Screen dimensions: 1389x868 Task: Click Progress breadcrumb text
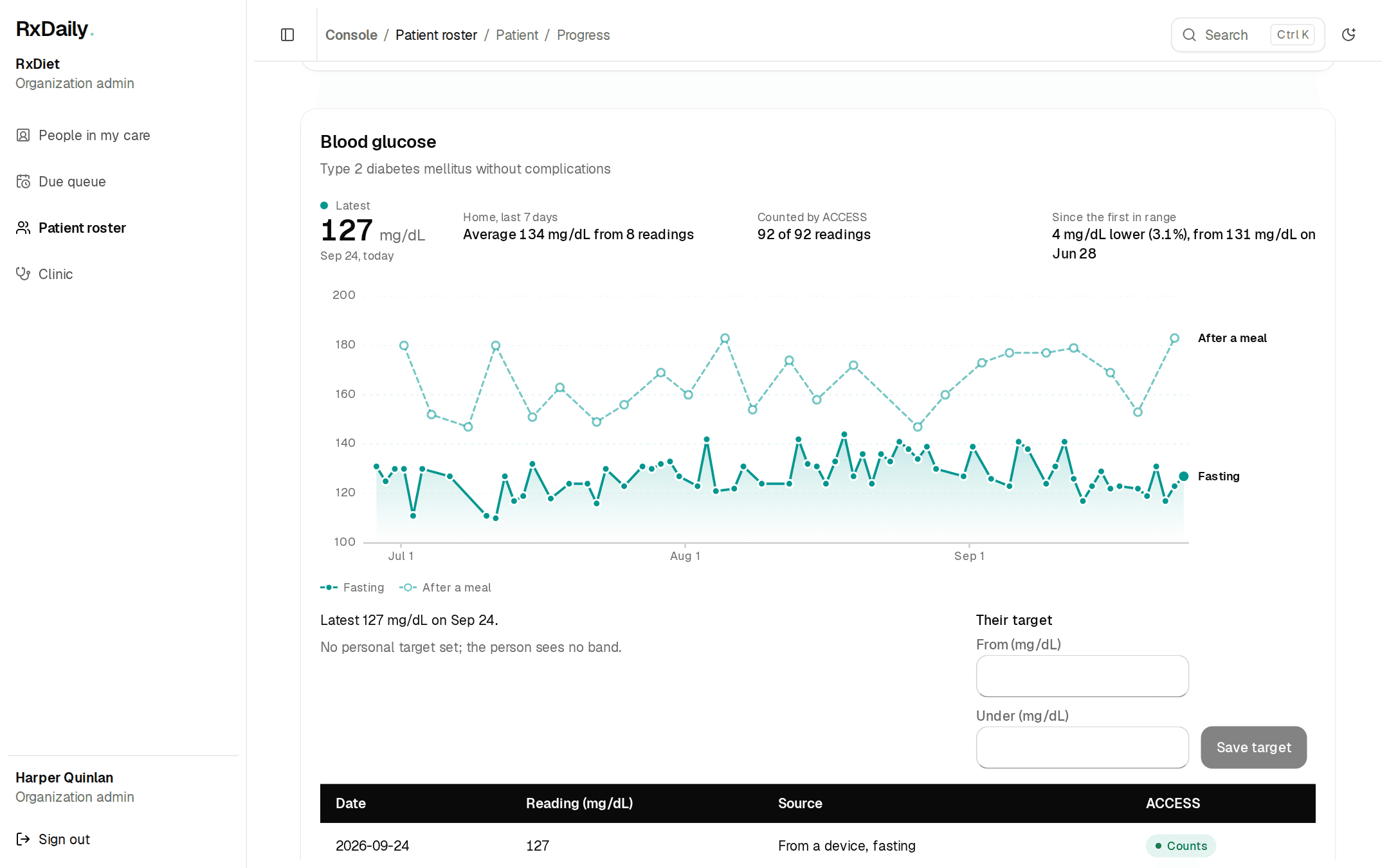point(583,35)
